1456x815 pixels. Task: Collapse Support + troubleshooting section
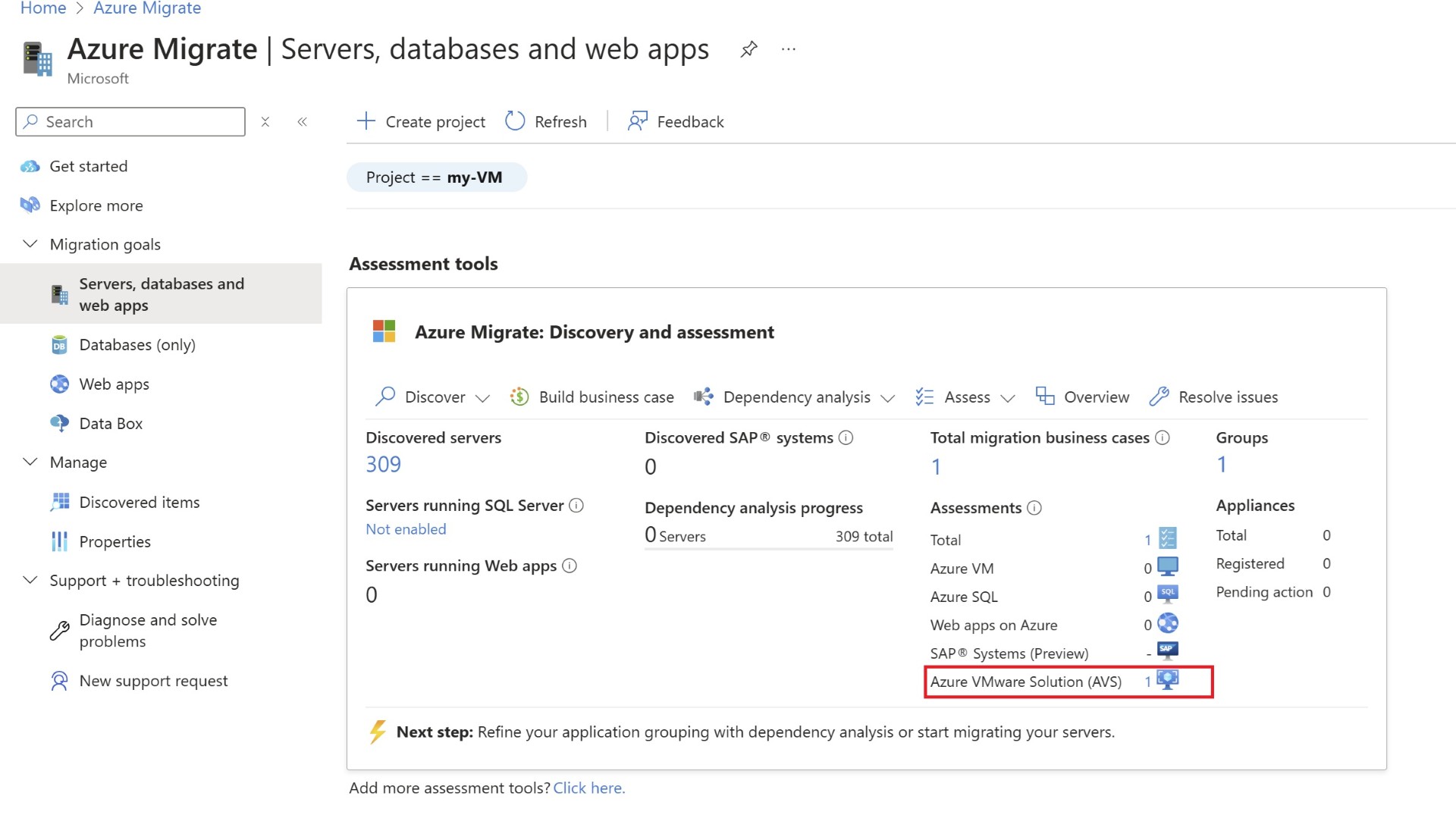tap(30, 580)
